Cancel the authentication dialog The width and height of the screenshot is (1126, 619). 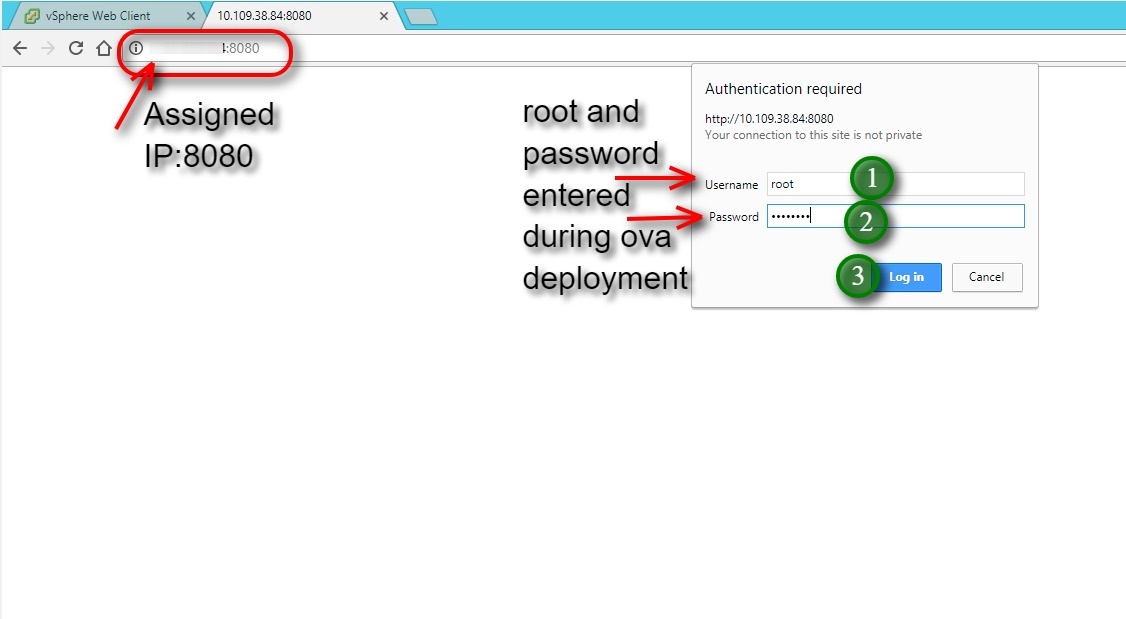tap(986, 277)
